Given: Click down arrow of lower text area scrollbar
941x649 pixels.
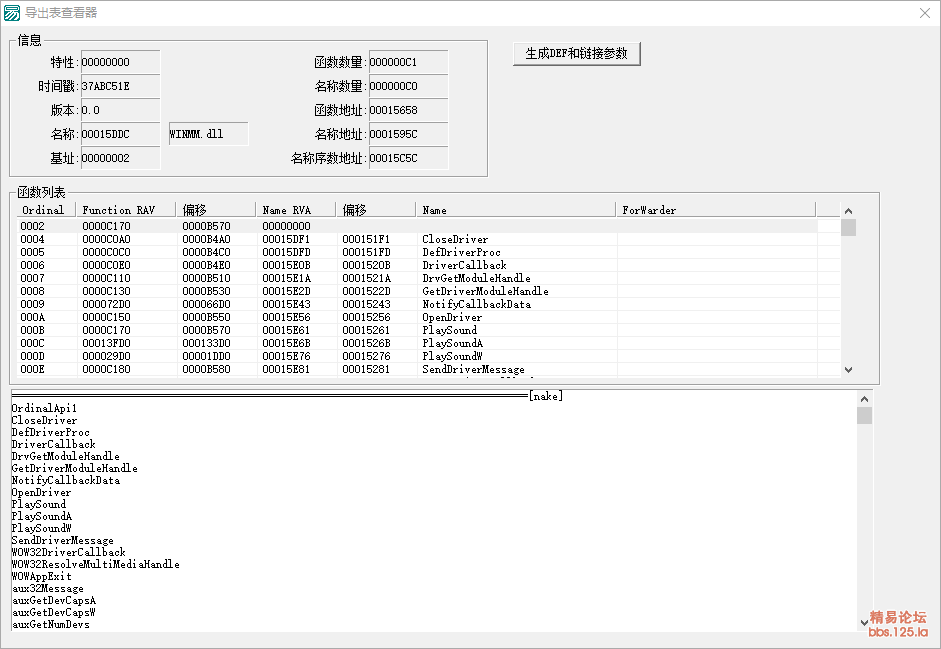Looking at the screenshot, I should pyautogui.click(x=864, y=622).
